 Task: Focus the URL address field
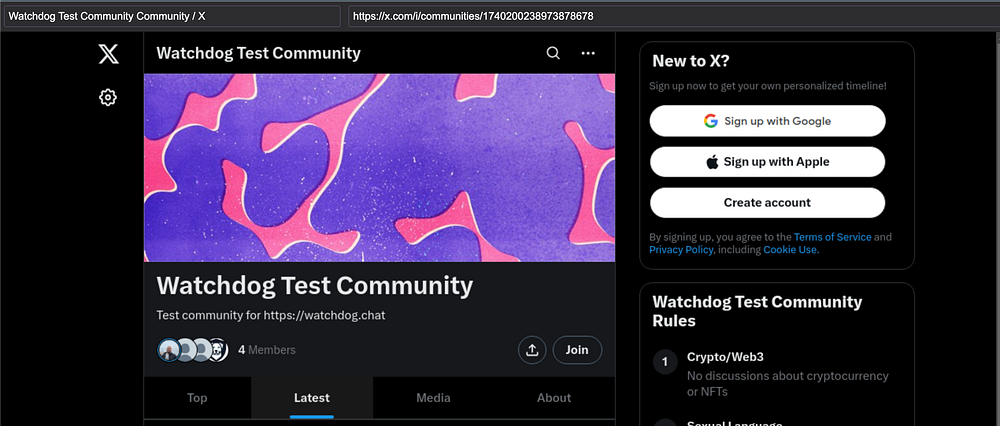[673, 17]
